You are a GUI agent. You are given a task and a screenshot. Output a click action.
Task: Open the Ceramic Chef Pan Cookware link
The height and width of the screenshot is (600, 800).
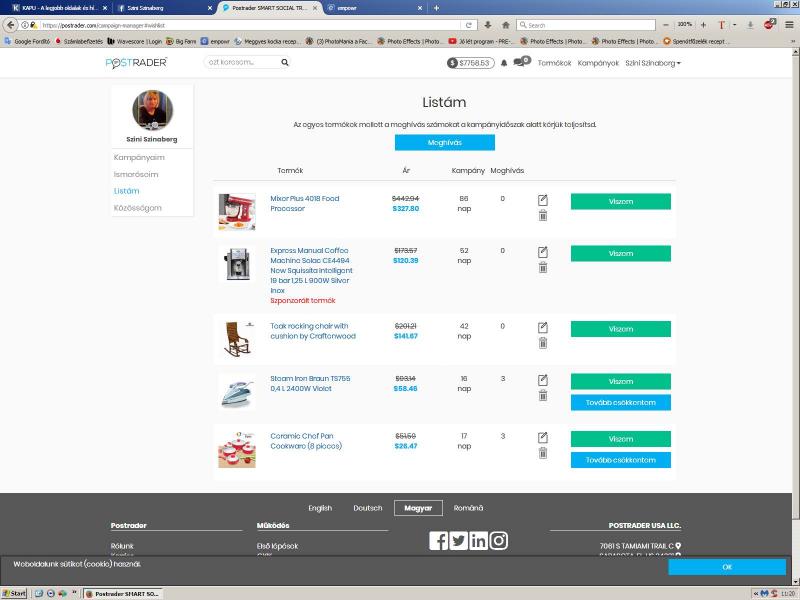click(306, 441)
